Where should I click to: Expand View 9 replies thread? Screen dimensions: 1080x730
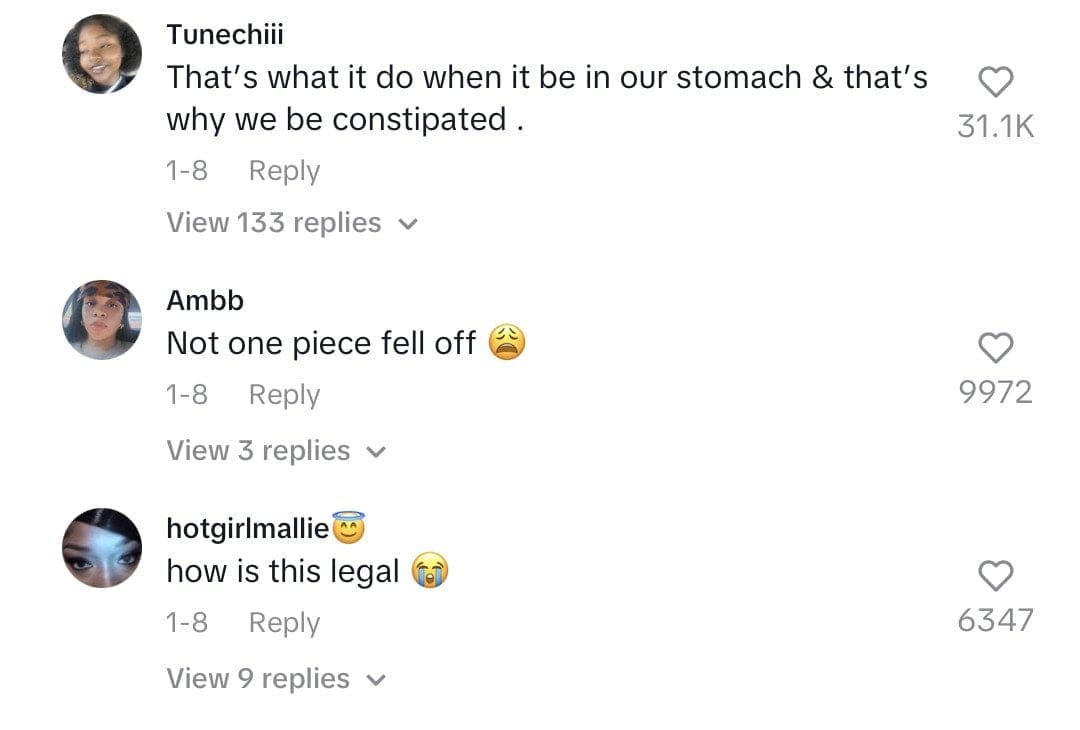pos(275,679)
